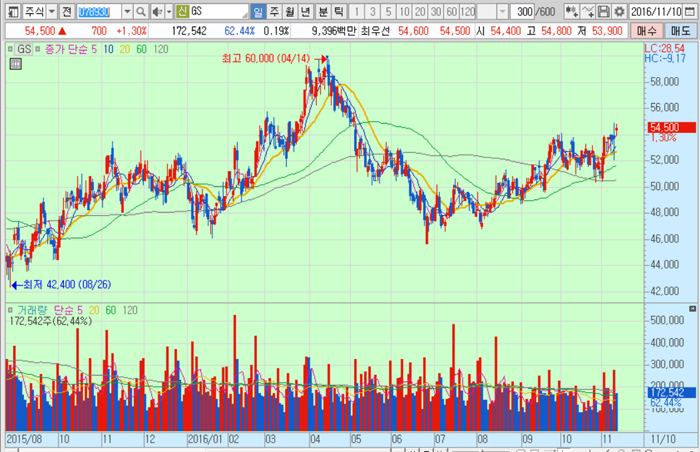Click the speaker sound icon
This screenshot has height=452, width=700.
[157, 11]
